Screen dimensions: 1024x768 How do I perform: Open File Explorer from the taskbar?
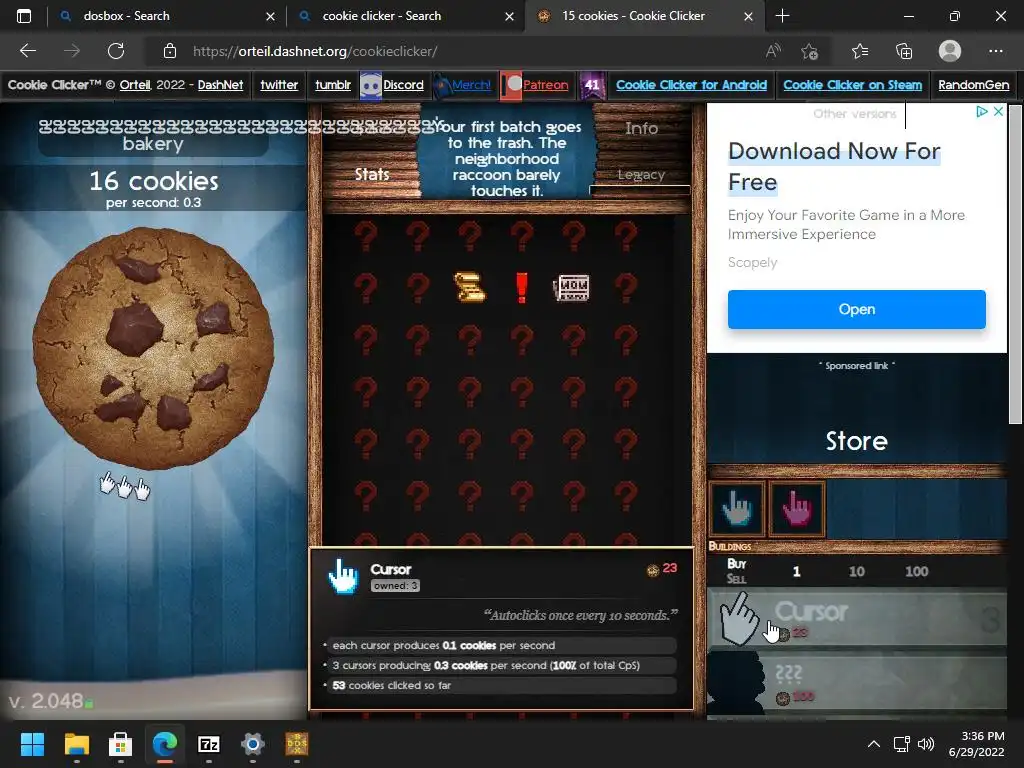click(76, 744)
